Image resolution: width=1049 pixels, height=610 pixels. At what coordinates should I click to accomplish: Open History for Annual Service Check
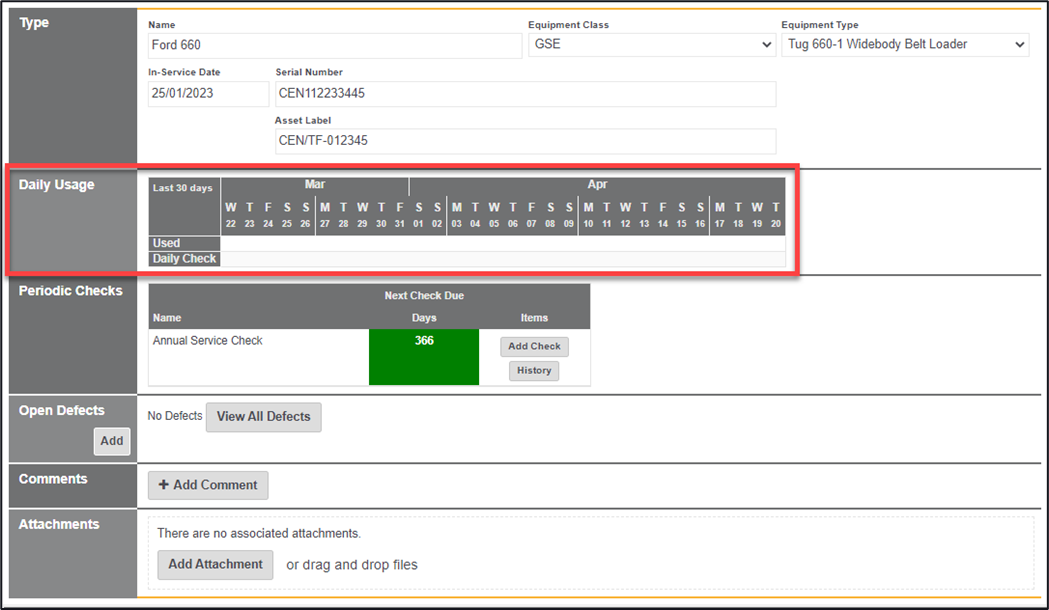tap(534, 371)
